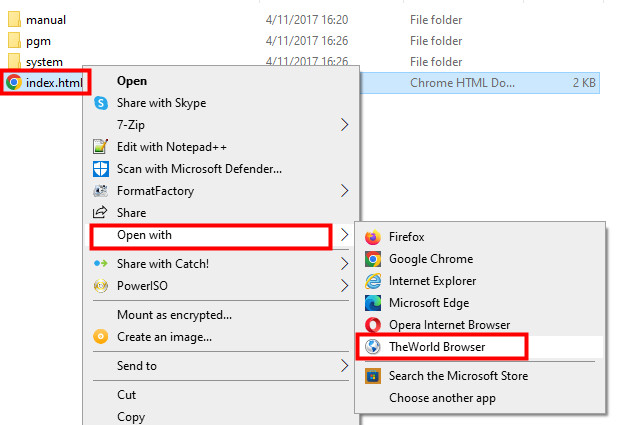The height and width of the screenshot is (425, 629).
Task: Open the manual folder
Action: click(x=46, y=20)
